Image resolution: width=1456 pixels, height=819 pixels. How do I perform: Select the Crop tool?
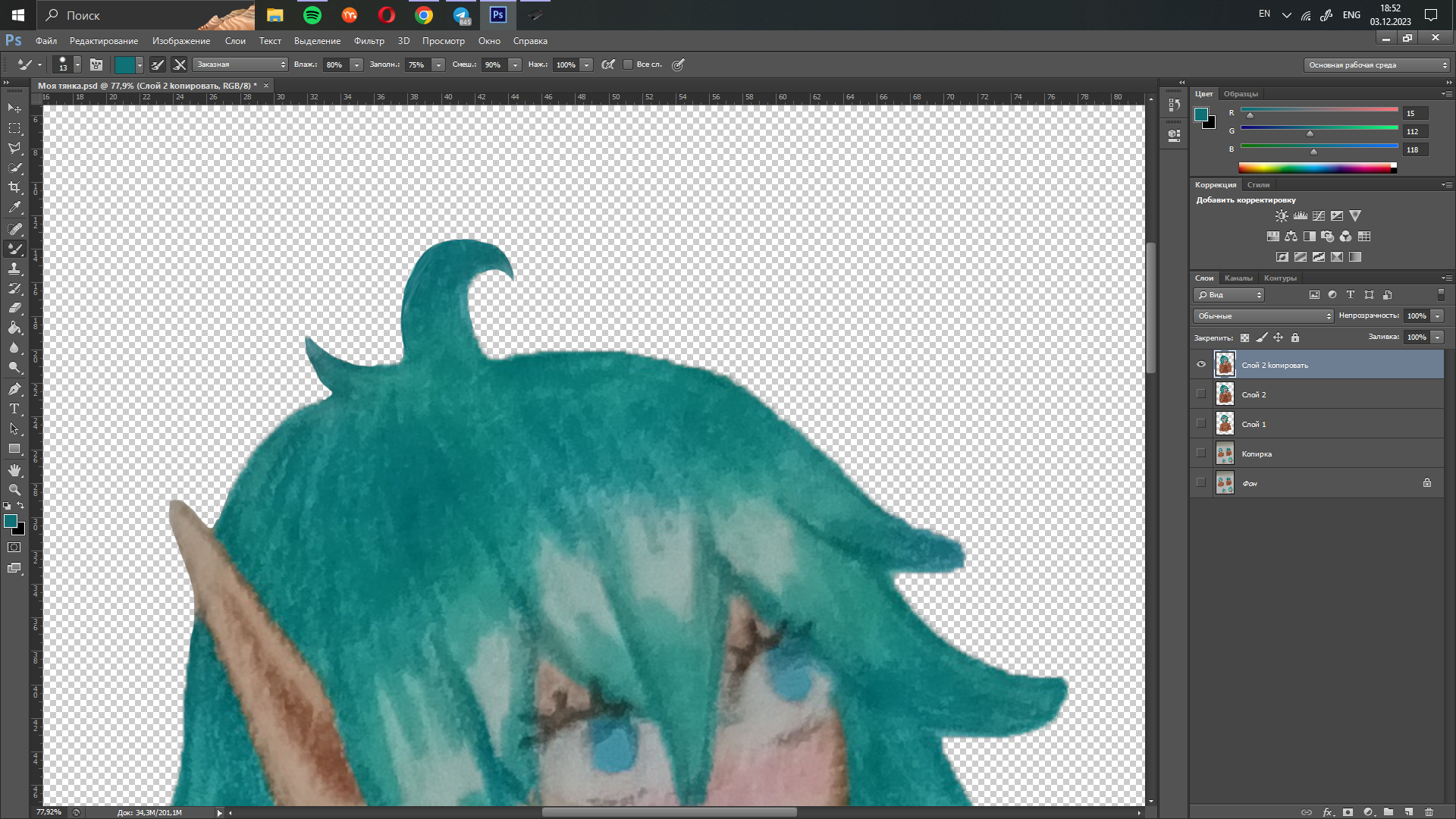point(14,187)
